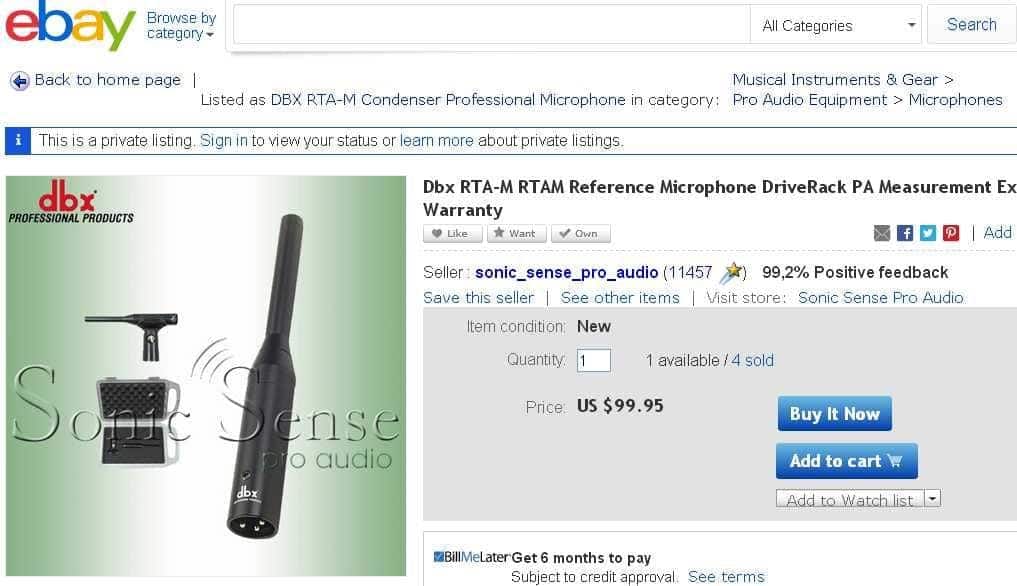Open Microphones category breadcrumb
This screenshot has height=586, width=1017.
(x=955, y=100)
